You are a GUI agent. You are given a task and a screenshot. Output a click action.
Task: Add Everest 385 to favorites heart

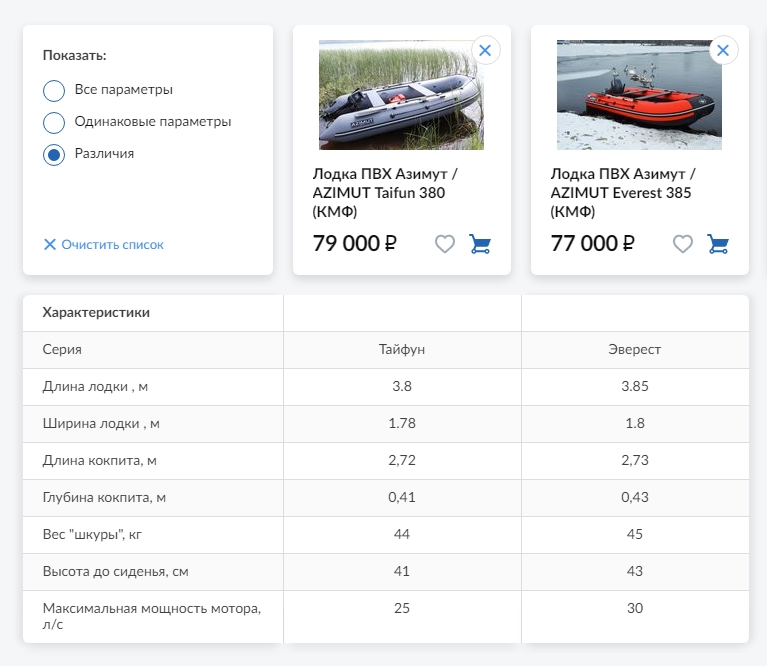[x=682, y=244]
